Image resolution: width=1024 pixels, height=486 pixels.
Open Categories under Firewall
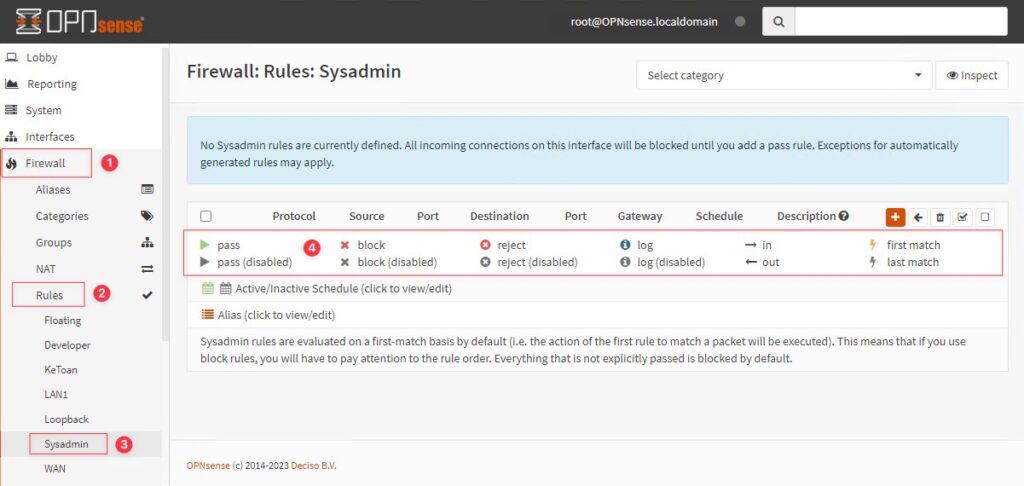tap(62, 216)
